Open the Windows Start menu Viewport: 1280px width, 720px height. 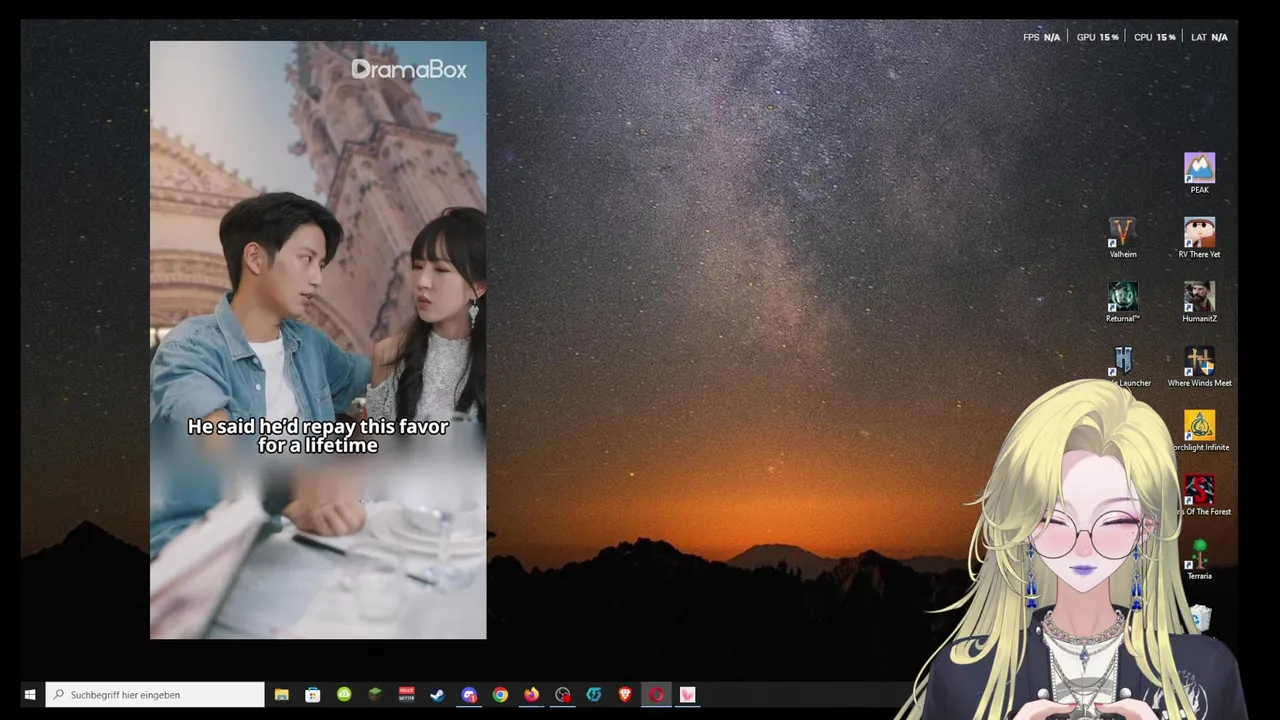(30, 694)
